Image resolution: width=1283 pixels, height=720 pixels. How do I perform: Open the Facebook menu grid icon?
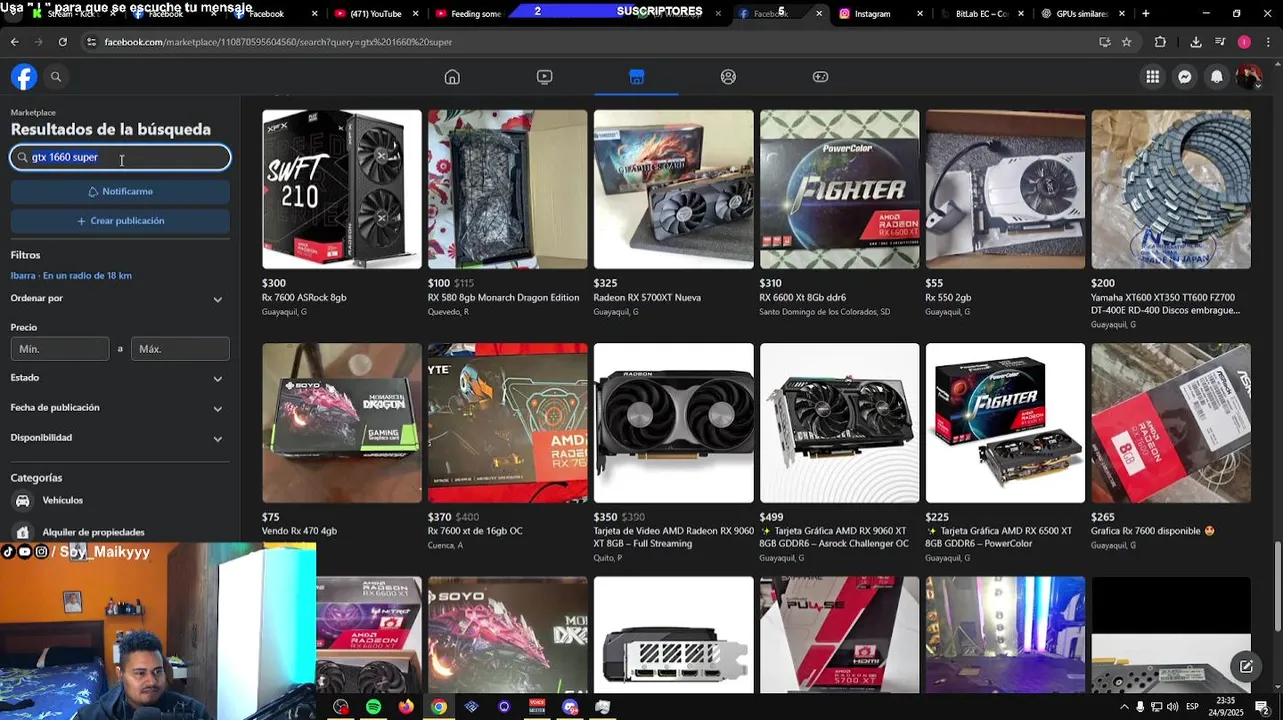pyautogui.click(x=1153, y=77)
